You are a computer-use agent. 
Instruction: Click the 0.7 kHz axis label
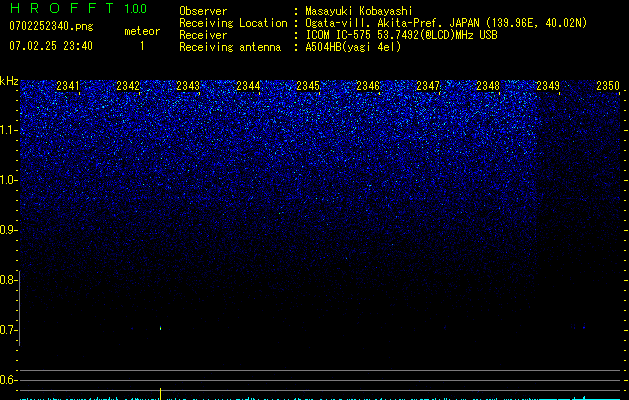coord(8,330)
